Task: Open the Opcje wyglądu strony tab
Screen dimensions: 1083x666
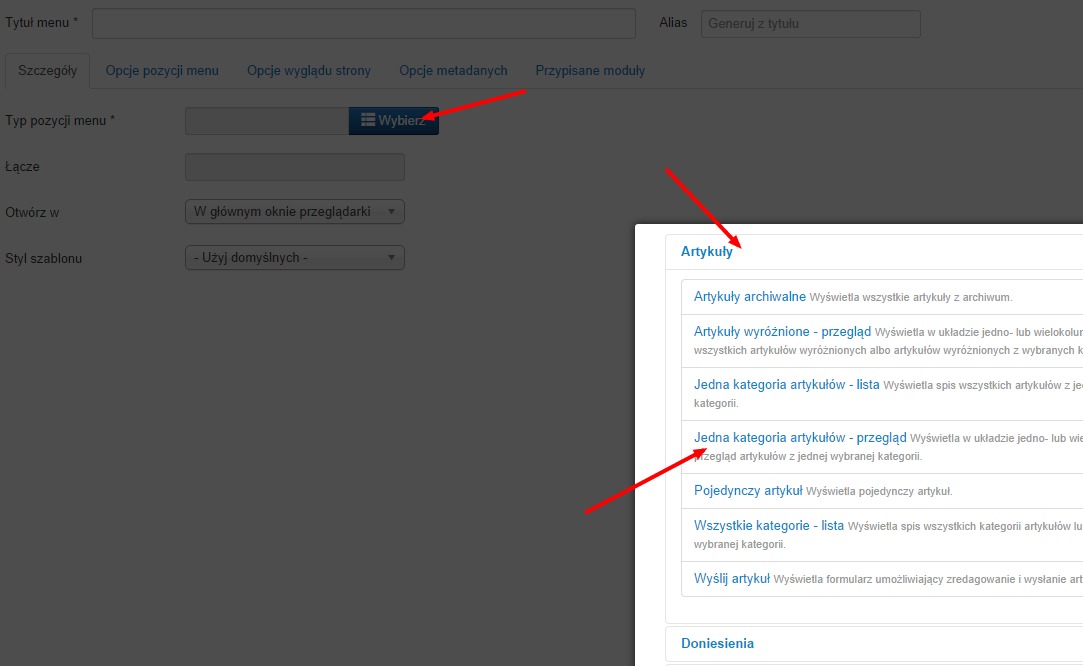Action: [x=309, y=71]
